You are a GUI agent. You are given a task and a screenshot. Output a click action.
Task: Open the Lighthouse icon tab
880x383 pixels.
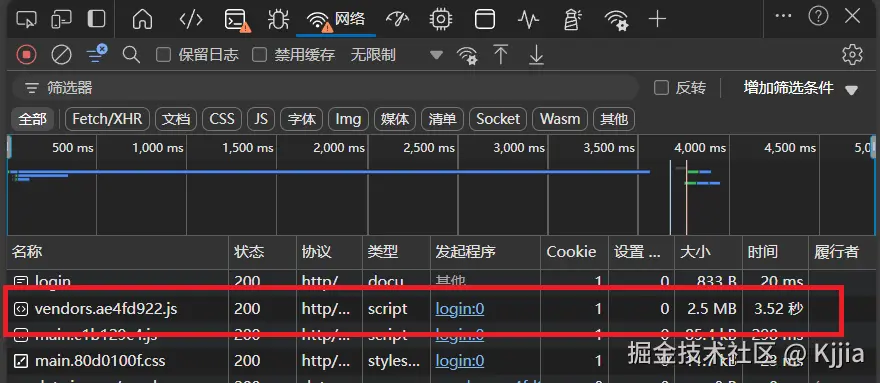click(571, 19)
